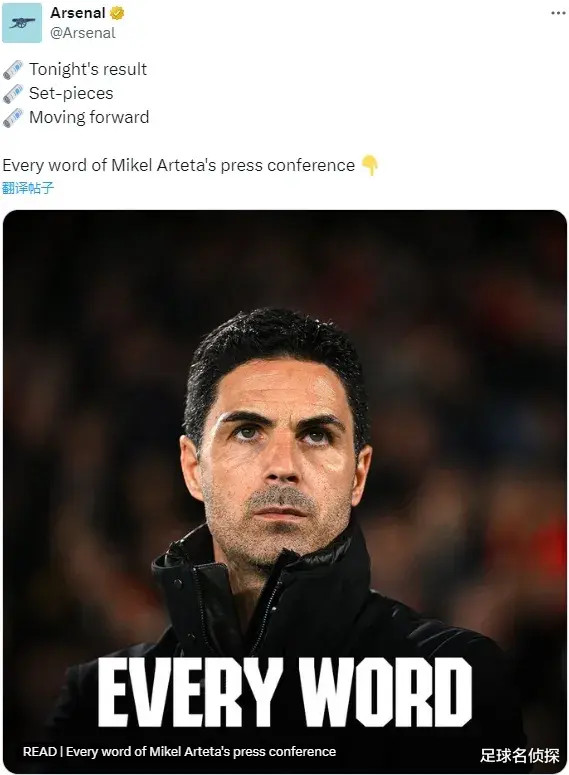Image resolution: width=569 pixels, height=775 pixels.
Task: Click the 足球名侦探 watermark text
Action: (x=520, y=755)
